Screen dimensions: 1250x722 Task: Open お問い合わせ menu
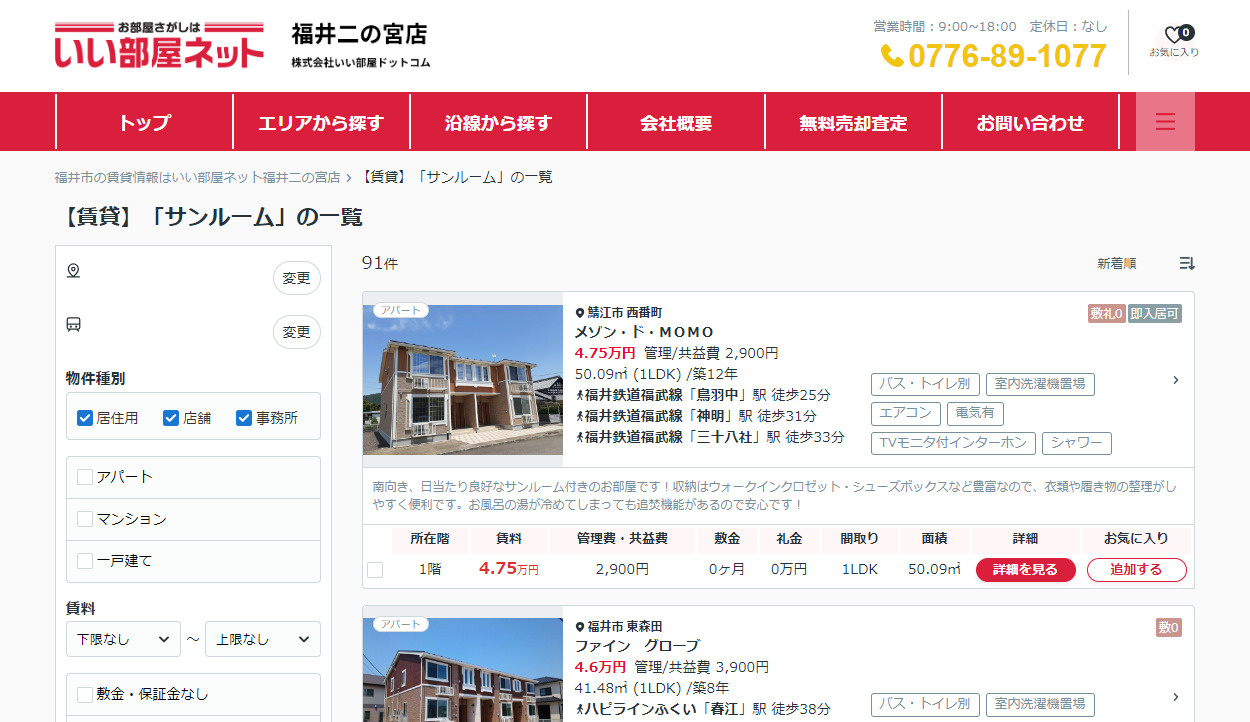(1030, 122)
